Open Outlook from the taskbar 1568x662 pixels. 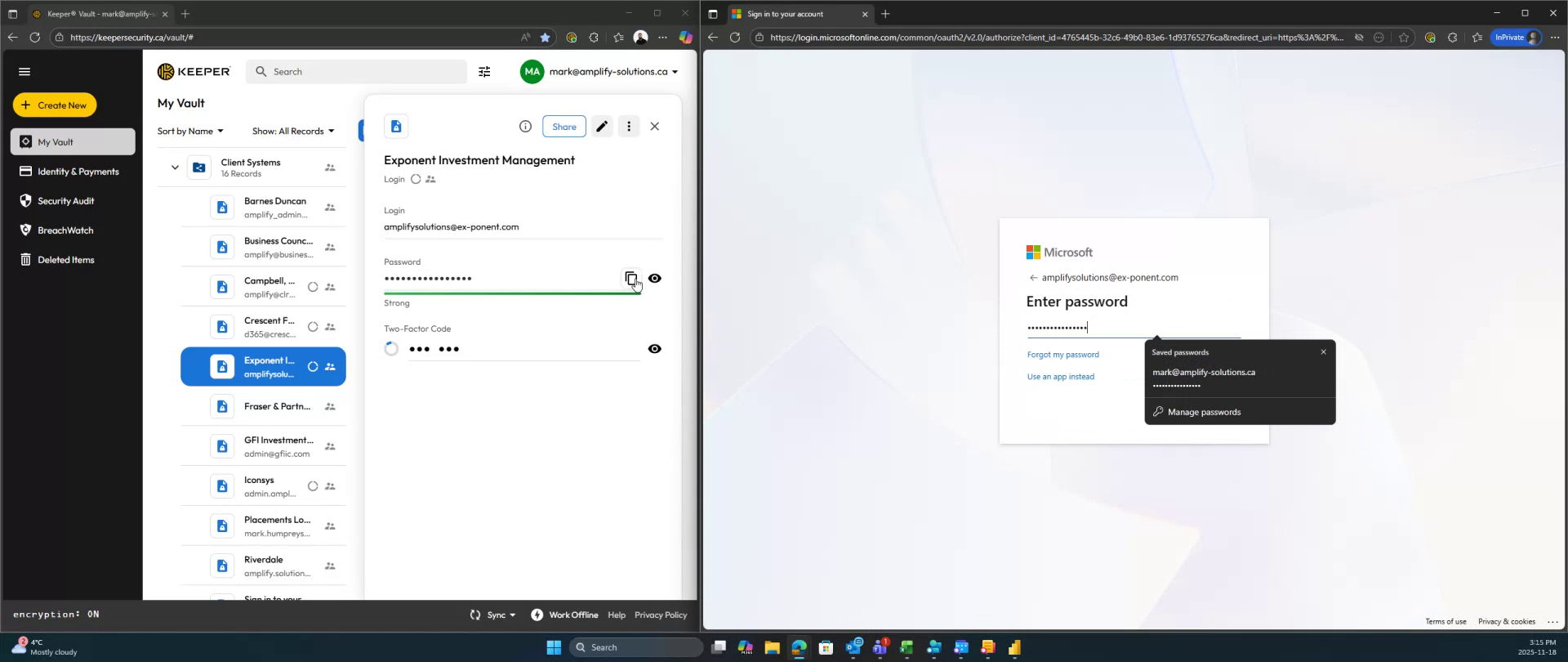click(x=853, y=647)
